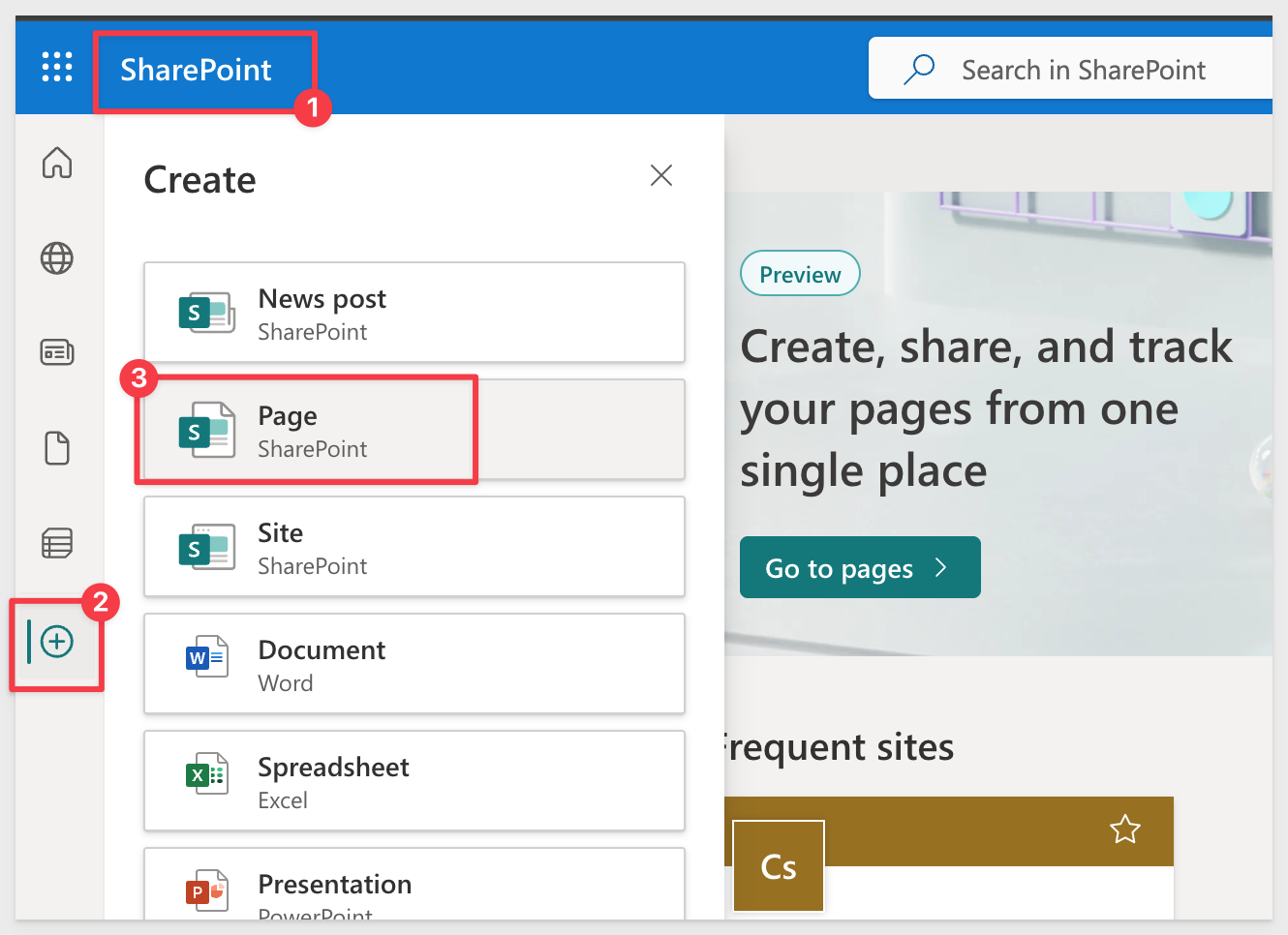Go to Home in left sidebar
The width and height of the screenshot is (1288, 935).
pyautogui.click(x=57, y=163)
